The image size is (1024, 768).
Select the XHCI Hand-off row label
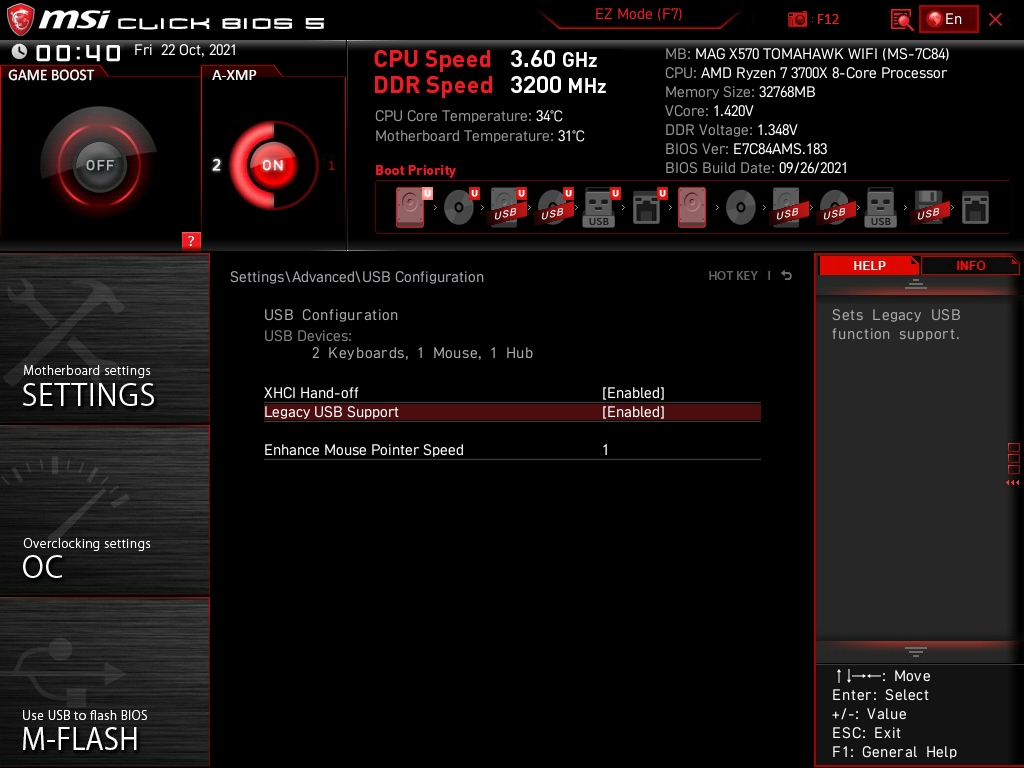311,393
